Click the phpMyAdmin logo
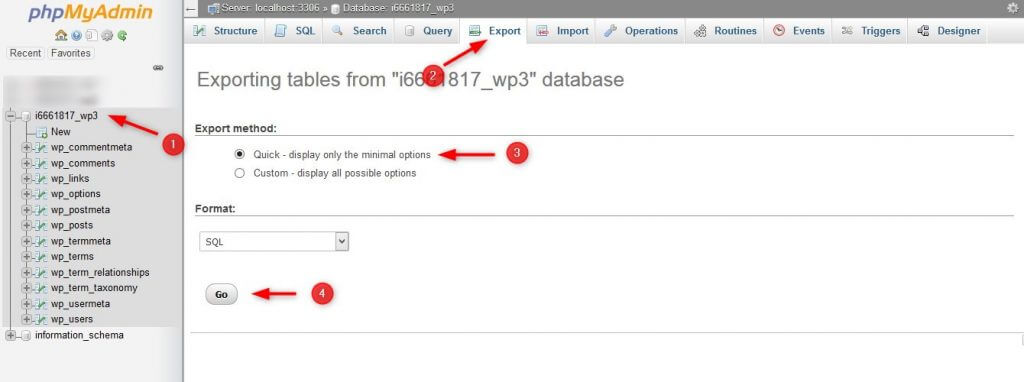1024x382 pixels. (90, 13)
